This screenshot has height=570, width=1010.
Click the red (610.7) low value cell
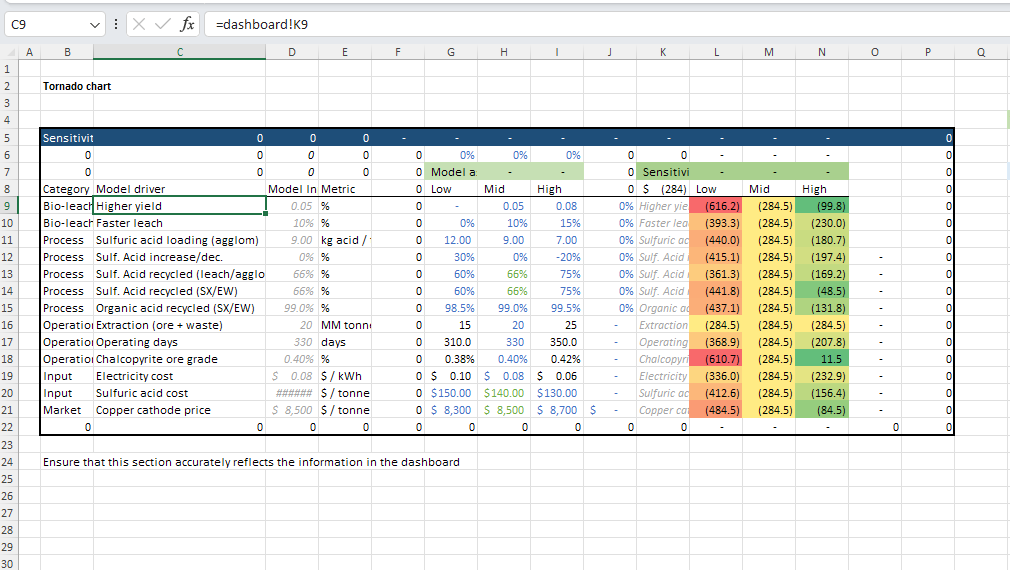(716, 359)
